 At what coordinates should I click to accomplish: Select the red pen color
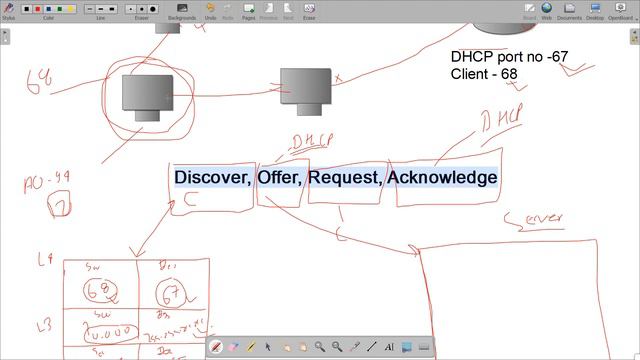(38, 9)
